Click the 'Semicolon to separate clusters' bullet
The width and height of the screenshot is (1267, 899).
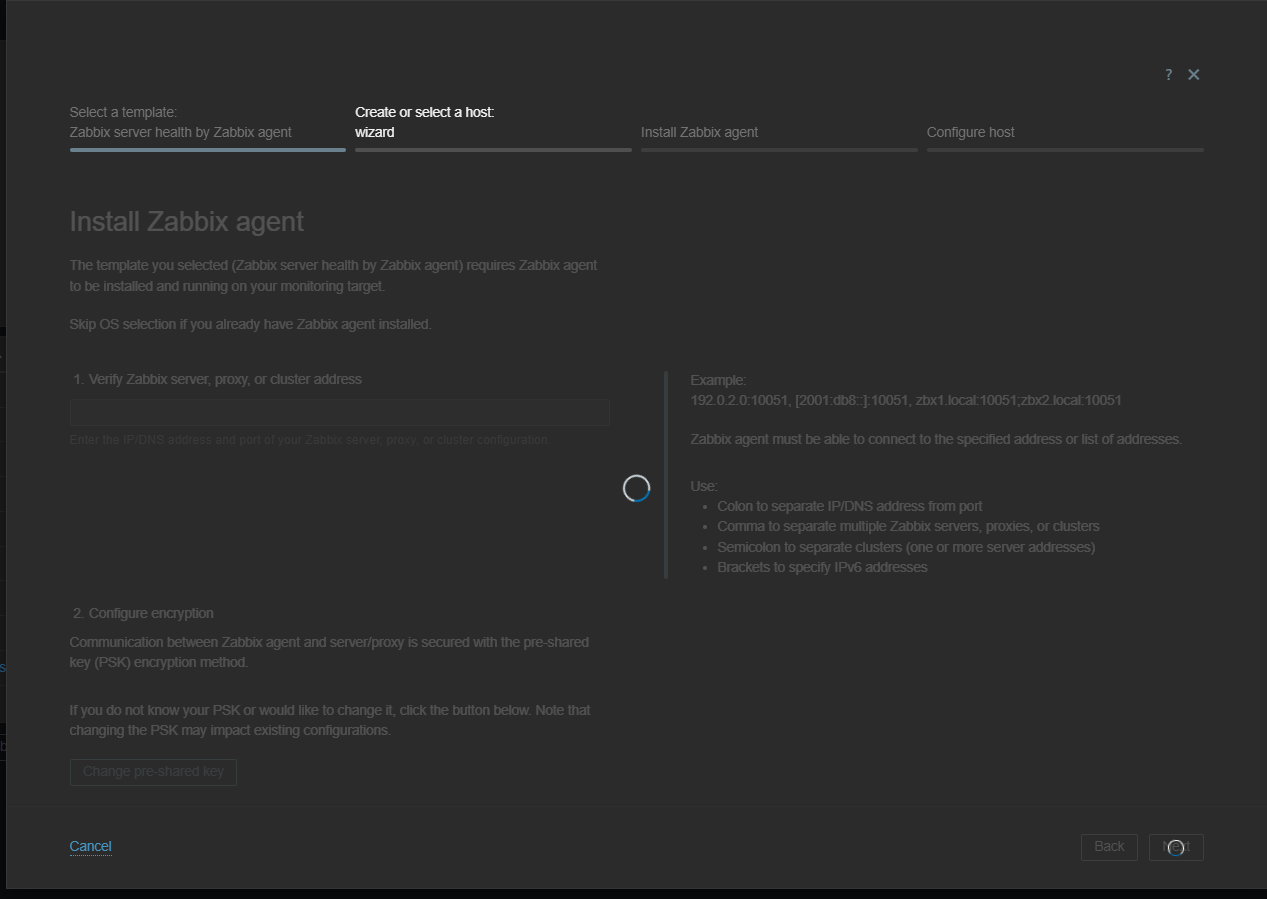point(906,547)
